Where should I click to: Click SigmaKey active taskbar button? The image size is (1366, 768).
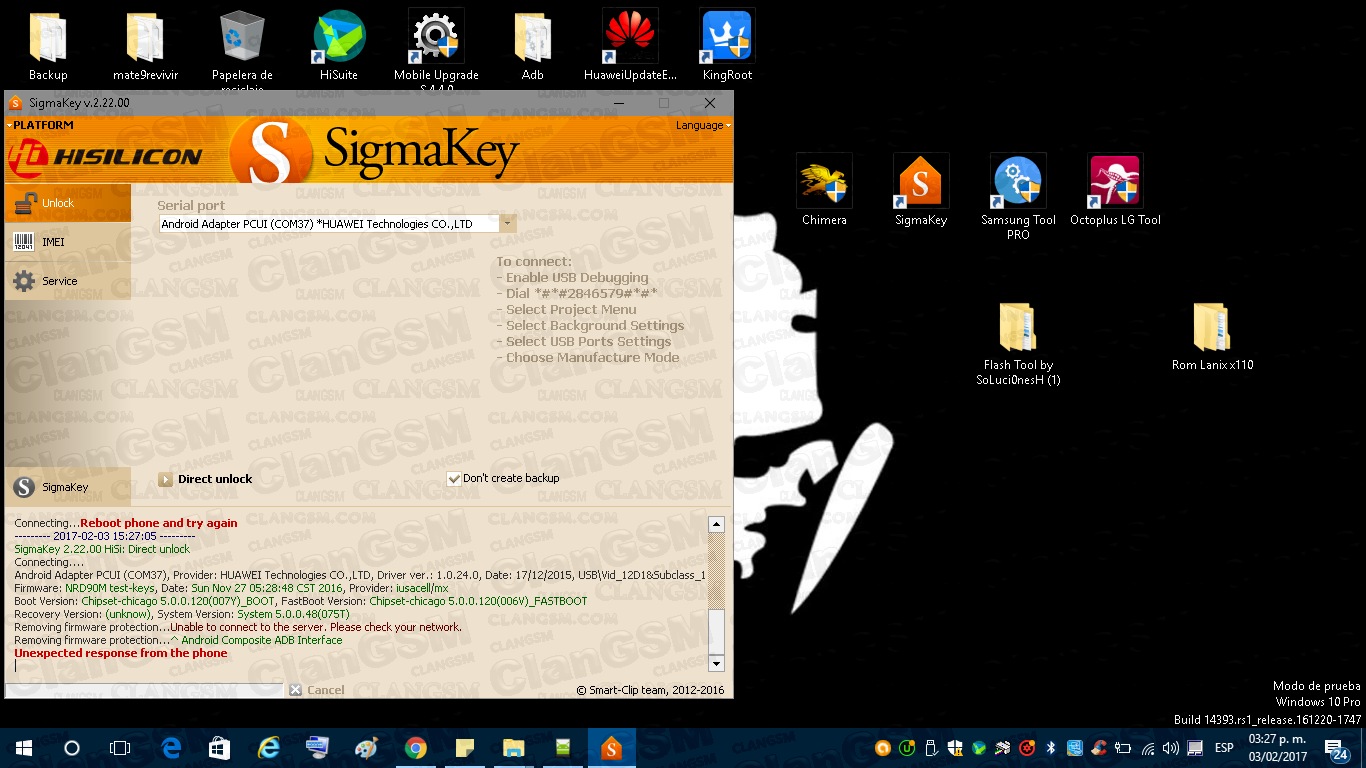pos(611,748)
